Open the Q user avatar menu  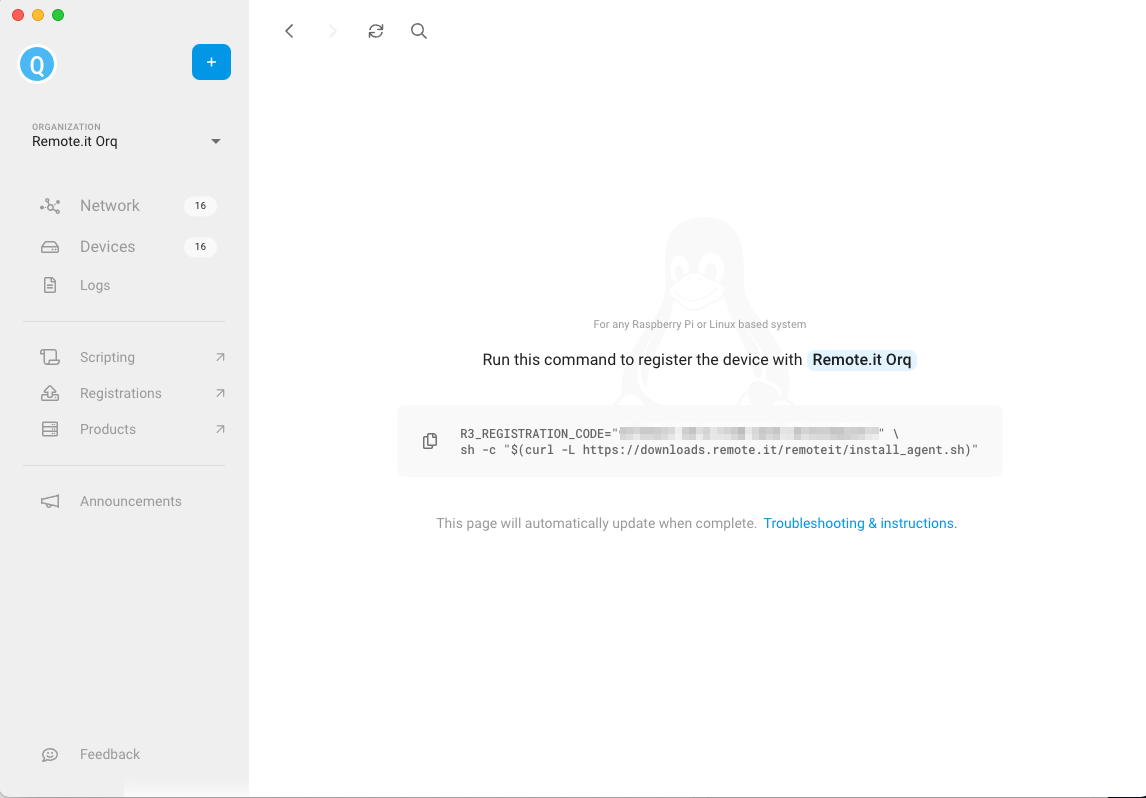tap(37, 64)
